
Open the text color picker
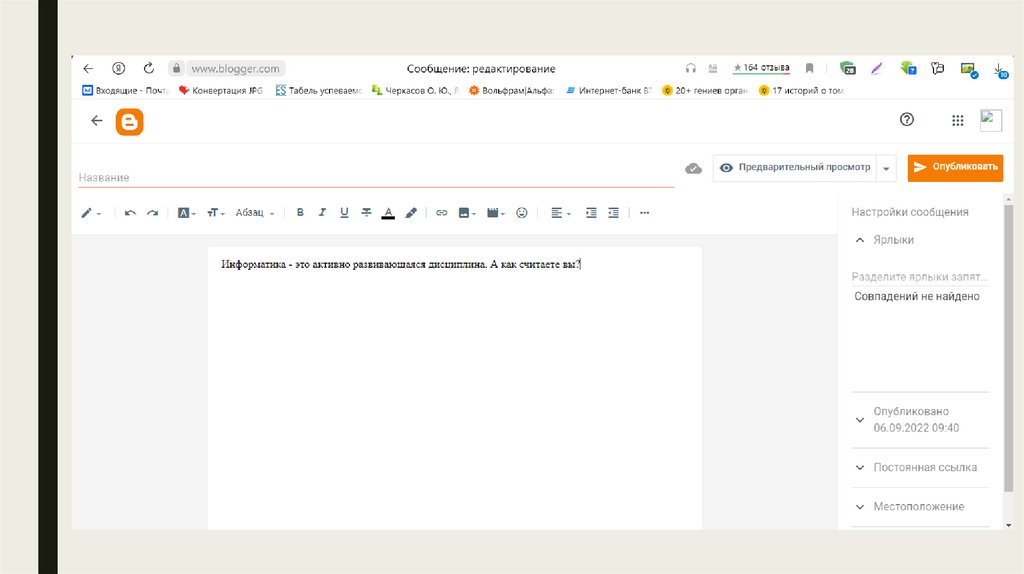[388, 213]
